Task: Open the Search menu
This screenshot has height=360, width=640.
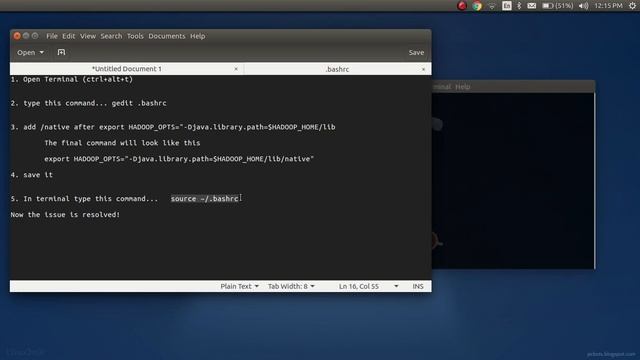Action: (111, 36)
